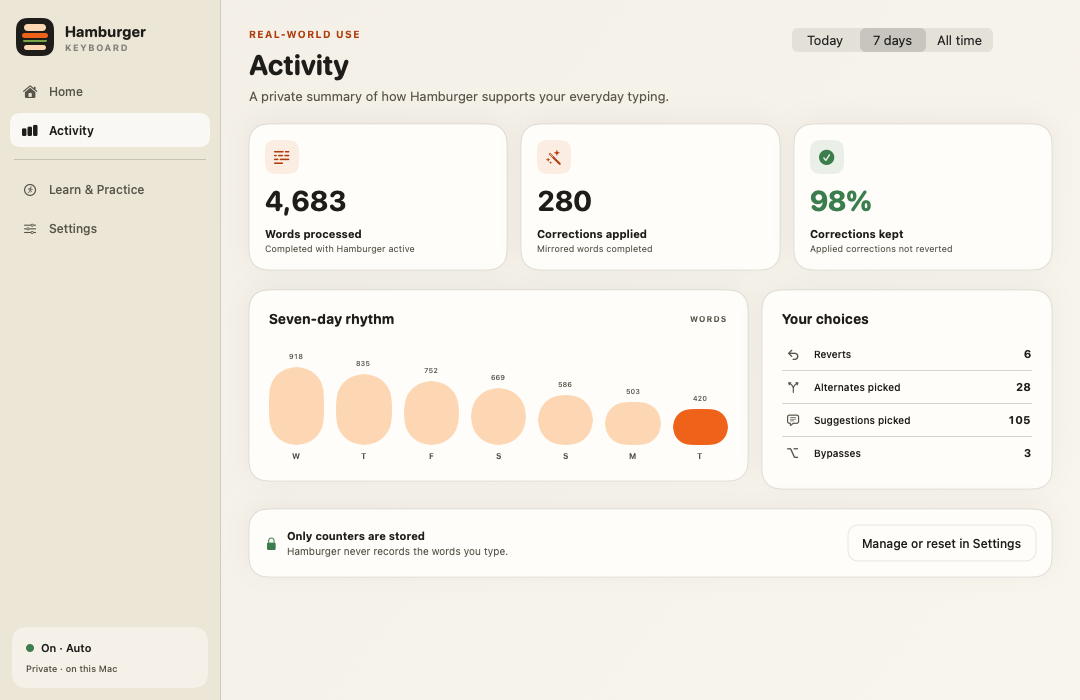Click the first Thursday bar showing 835
1080x700 pixels.
pyautogui.click(x=364, y=409)
